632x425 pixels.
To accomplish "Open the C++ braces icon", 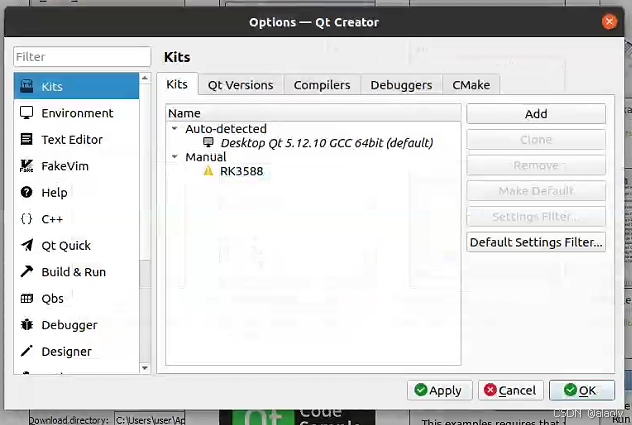I will coord(27,219).
